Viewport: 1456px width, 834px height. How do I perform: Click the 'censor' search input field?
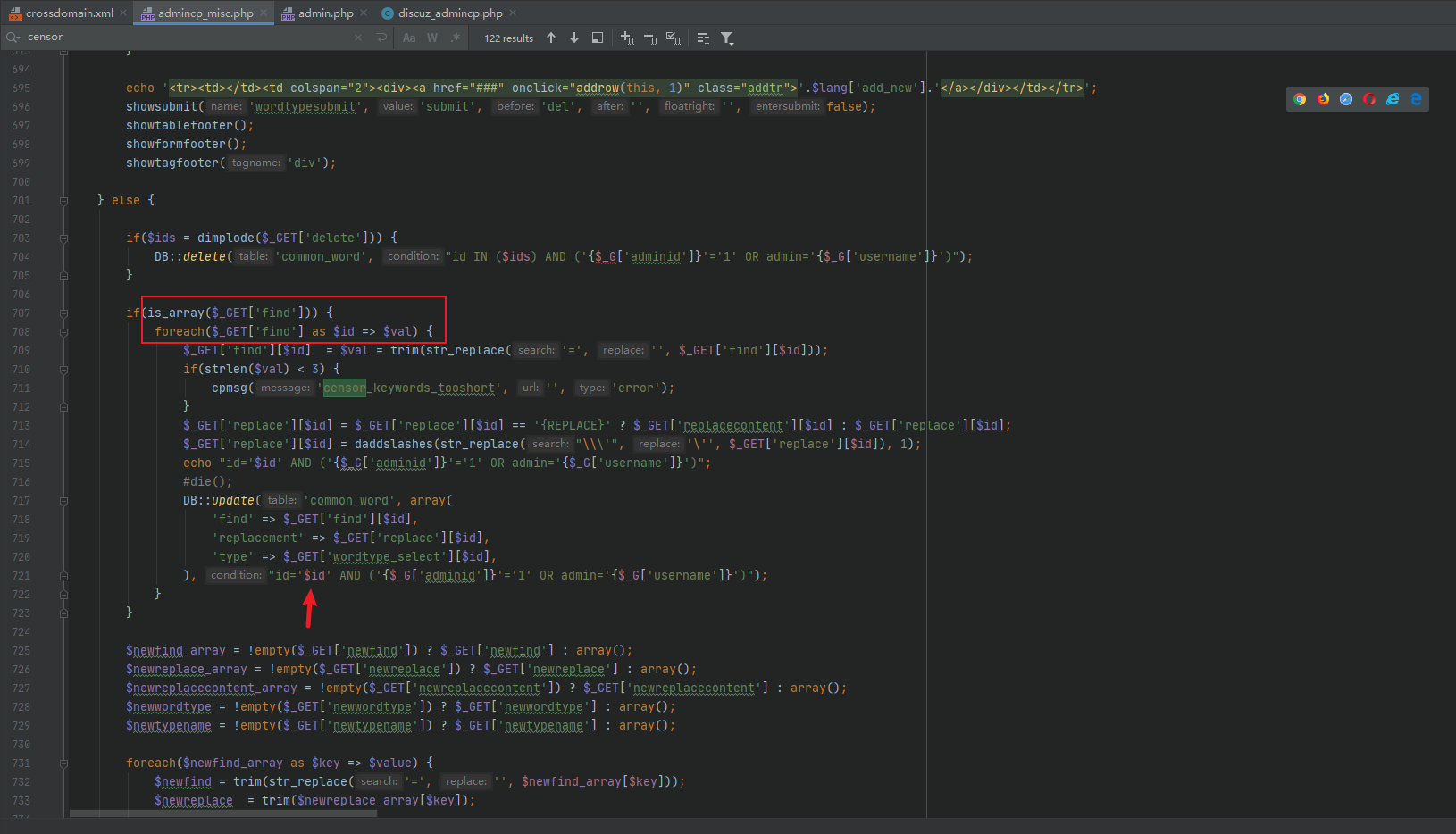pos(188,38)
